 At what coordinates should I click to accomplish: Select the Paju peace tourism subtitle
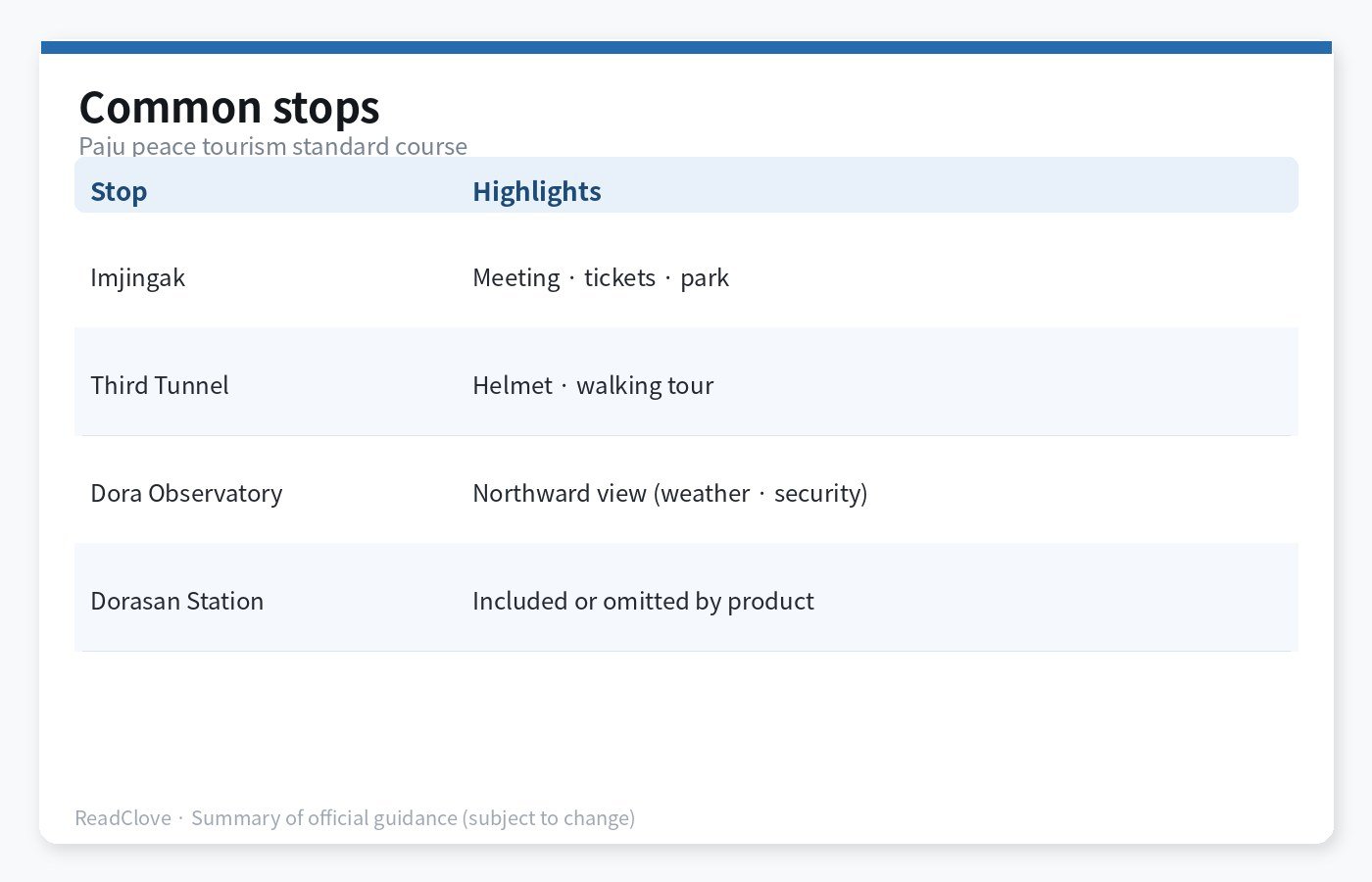click(273, 146)
